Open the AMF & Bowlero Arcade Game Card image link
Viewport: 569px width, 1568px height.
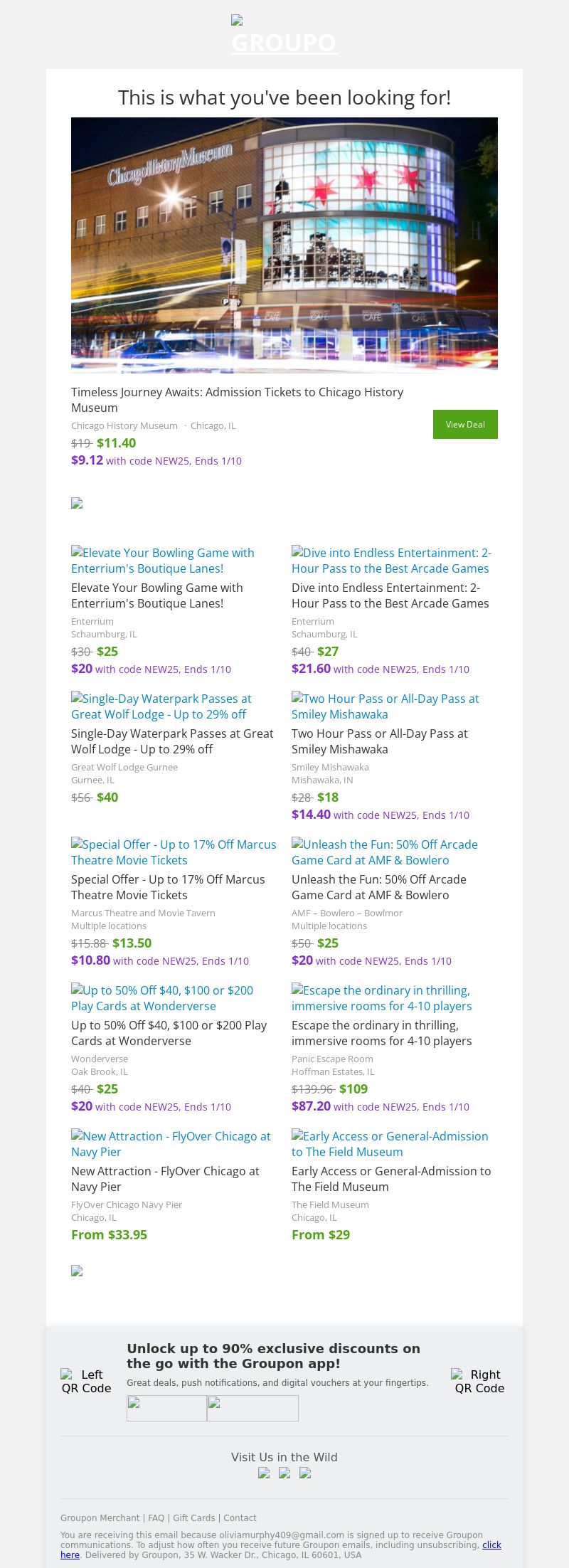[385, 852]
